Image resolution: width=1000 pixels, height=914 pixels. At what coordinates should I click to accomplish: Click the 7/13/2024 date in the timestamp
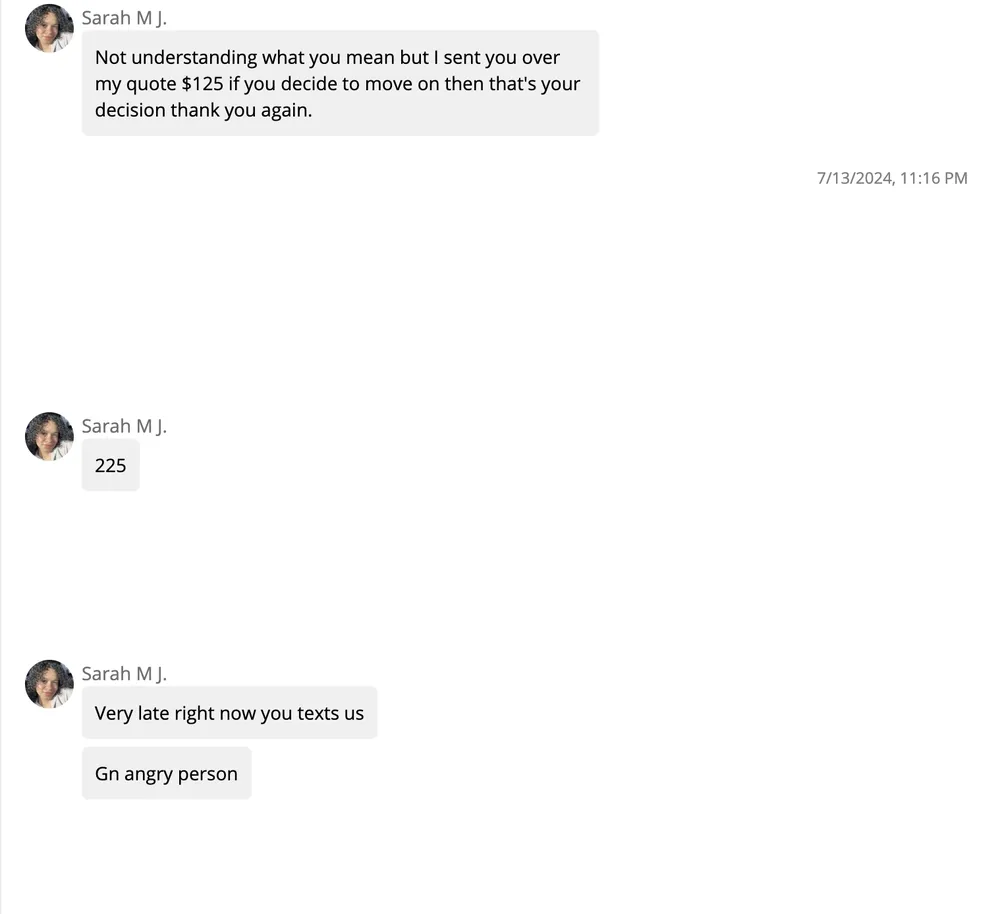[854, 178]
